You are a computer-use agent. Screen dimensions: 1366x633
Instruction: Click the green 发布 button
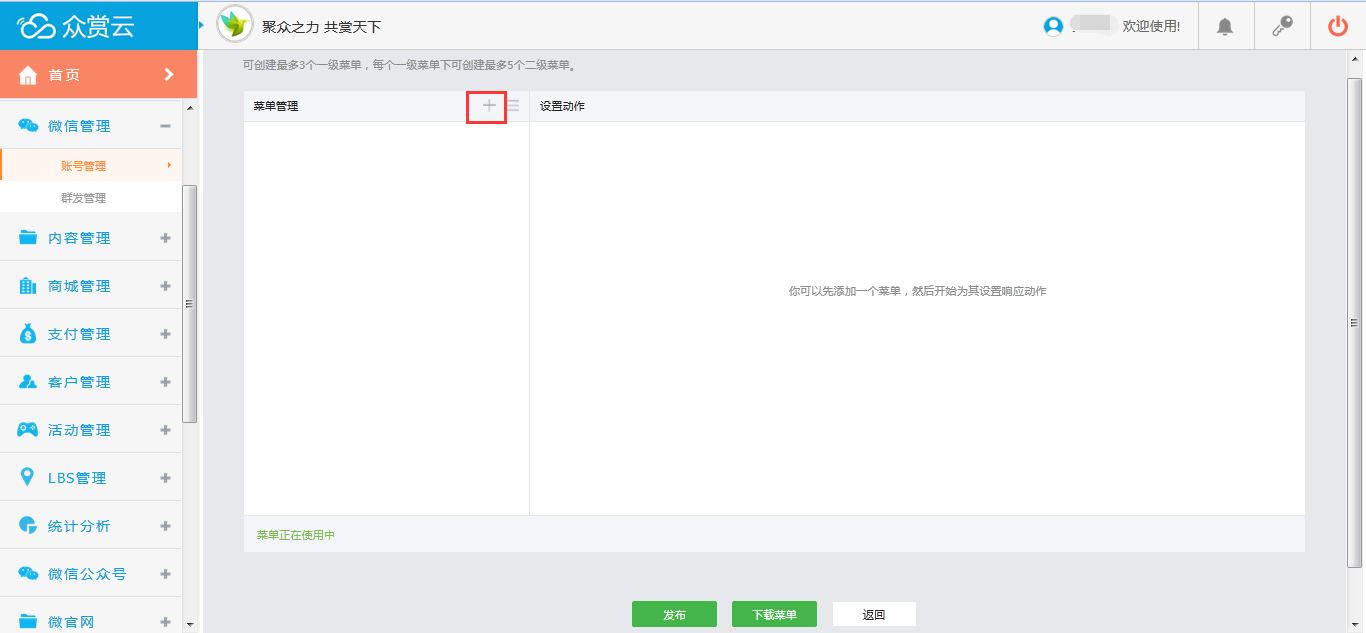pyautogui.click(x=674, y=614)
